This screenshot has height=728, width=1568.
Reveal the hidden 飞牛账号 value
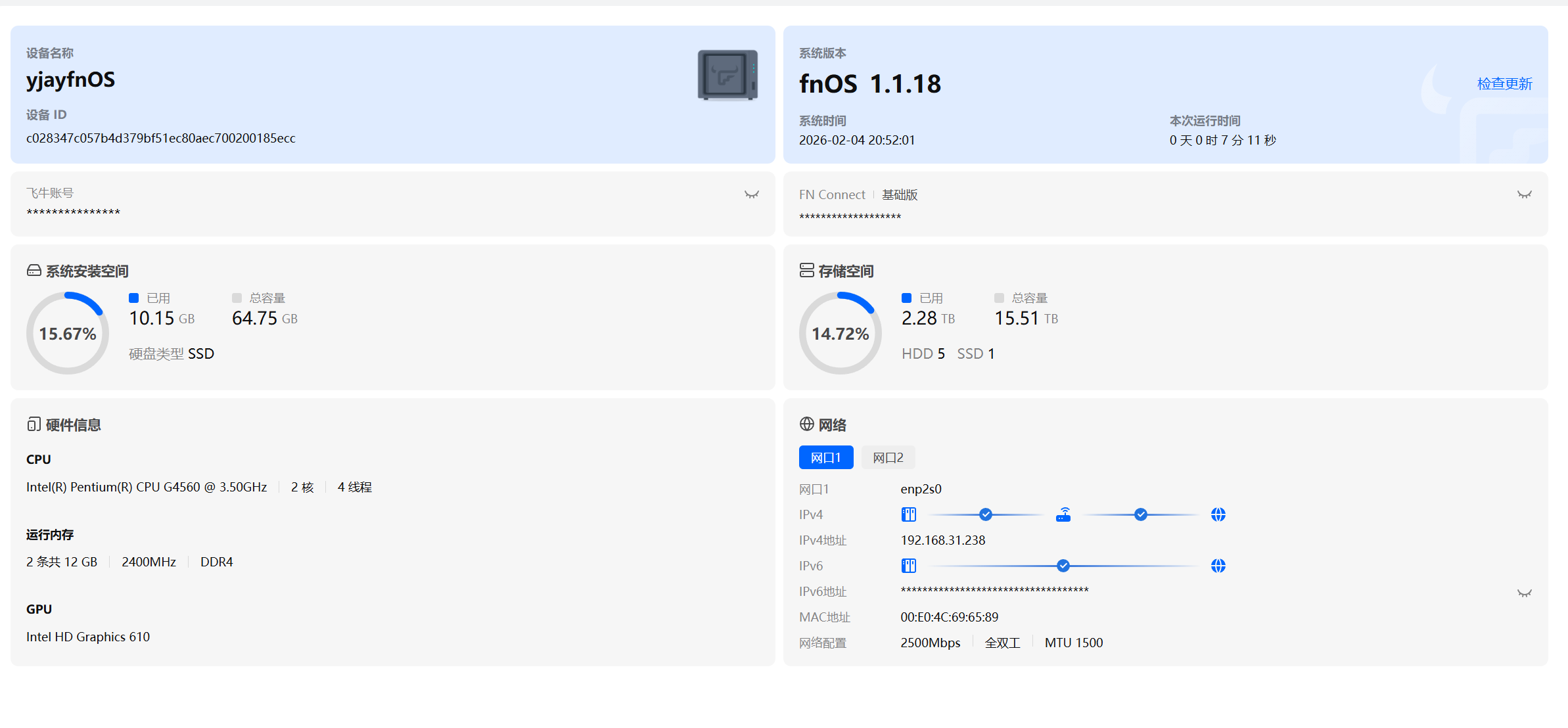(751, 194)
